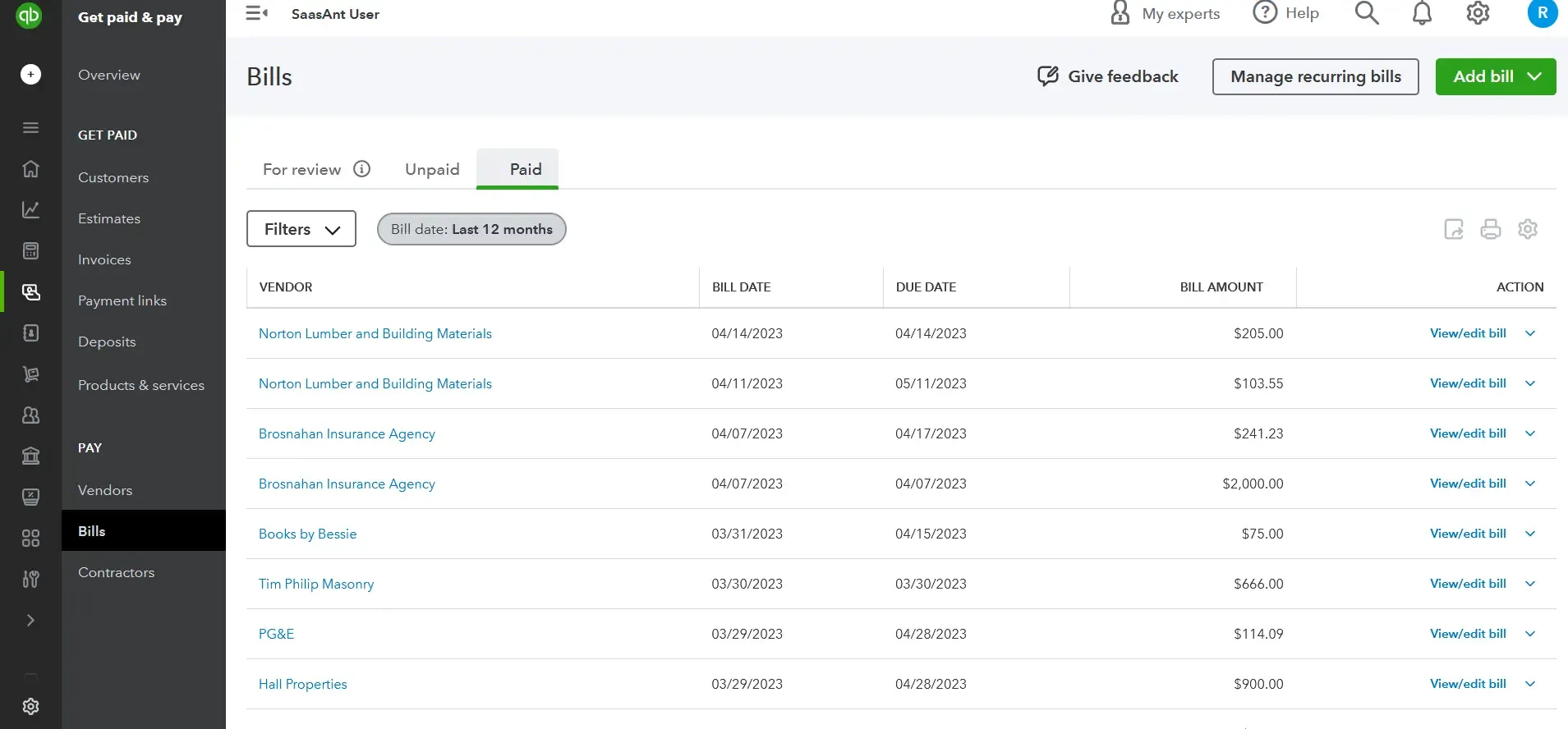The image size is (1568, 729).
Task: Open the search magnifier icon
Action: (x=1367, y=13)
